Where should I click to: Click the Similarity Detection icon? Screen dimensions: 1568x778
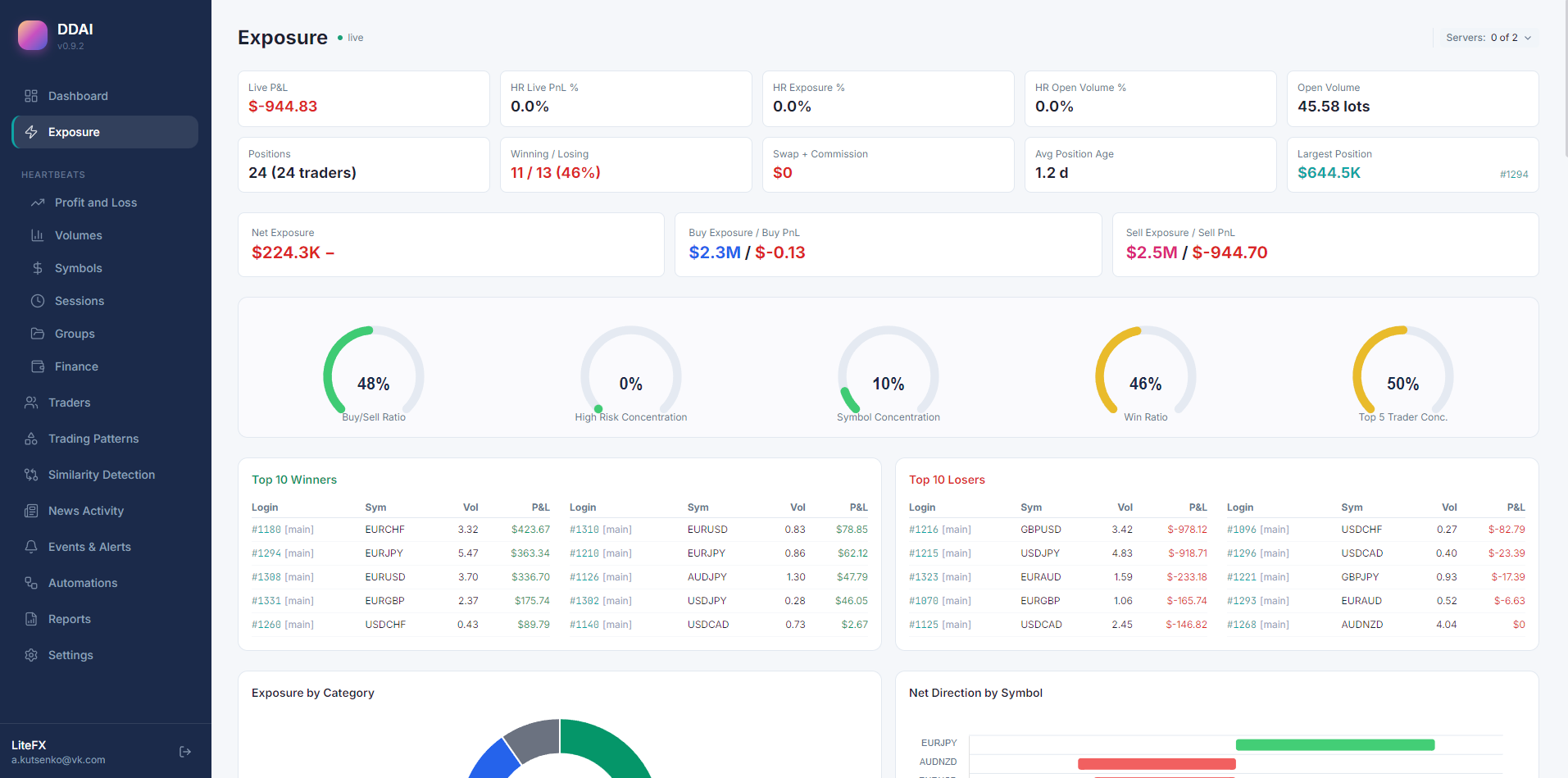pyautogui.click(x=31, y=475)
